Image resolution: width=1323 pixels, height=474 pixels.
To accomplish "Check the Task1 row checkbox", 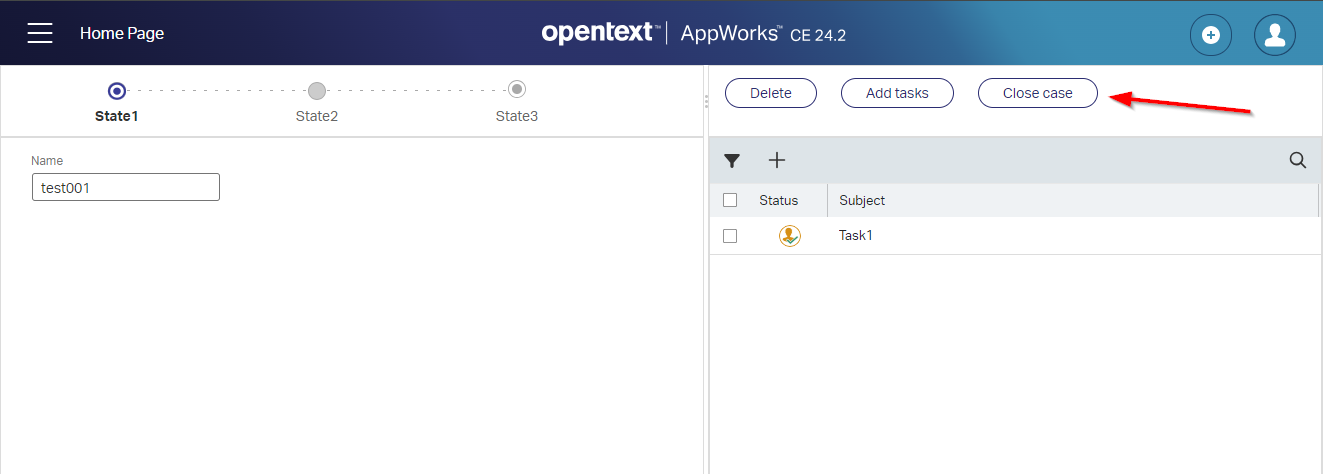I will point(730,236).
